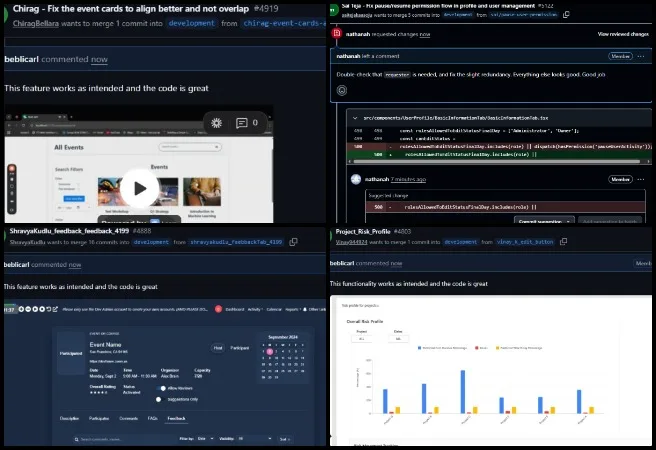This screenshot has height=450, width=656.
Task: Open Dashboard in the app header
Action: pos(235,309)
